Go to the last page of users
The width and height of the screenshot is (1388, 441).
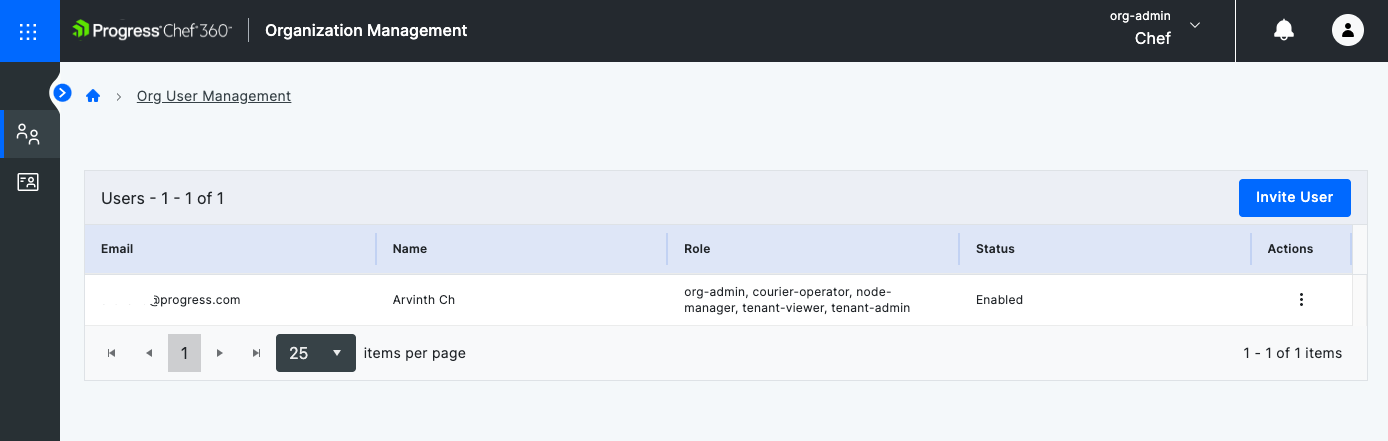click(257, 353)
